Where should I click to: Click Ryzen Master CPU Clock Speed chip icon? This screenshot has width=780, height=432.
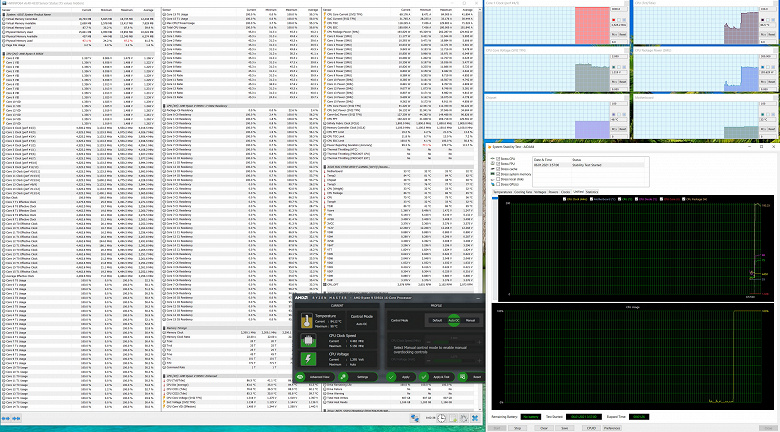(x=308, y=340)
